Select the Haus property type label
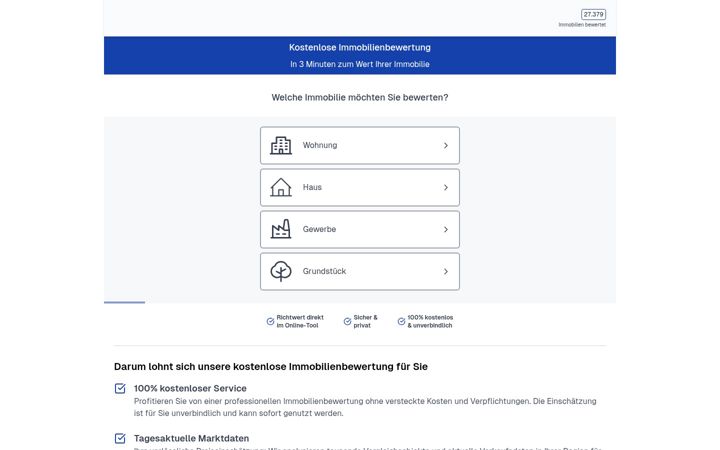The height and width of the screenshot is (450, 720). click(312, 187)
